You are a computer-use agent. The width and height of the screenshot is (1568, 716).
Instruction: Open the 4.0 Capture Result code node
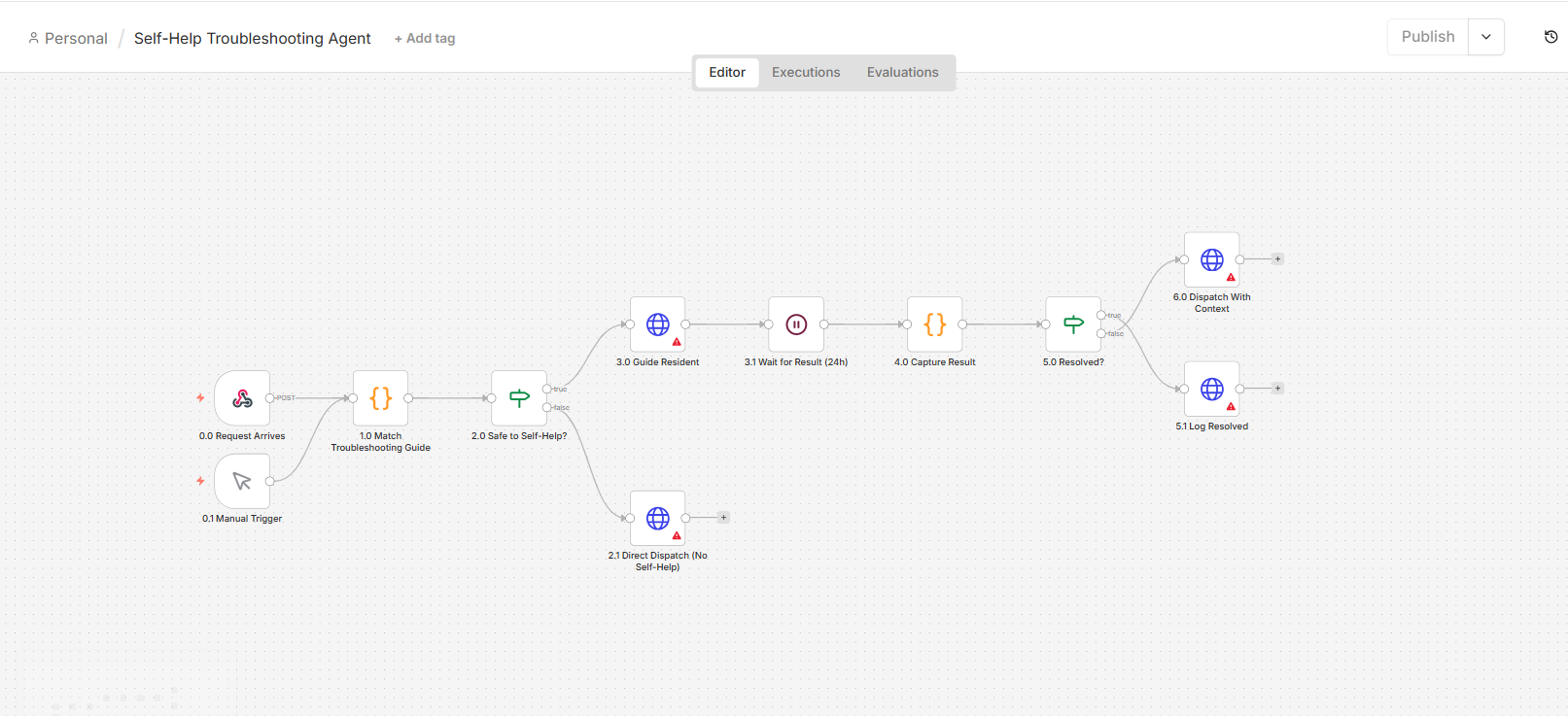[x=935, y=324]
